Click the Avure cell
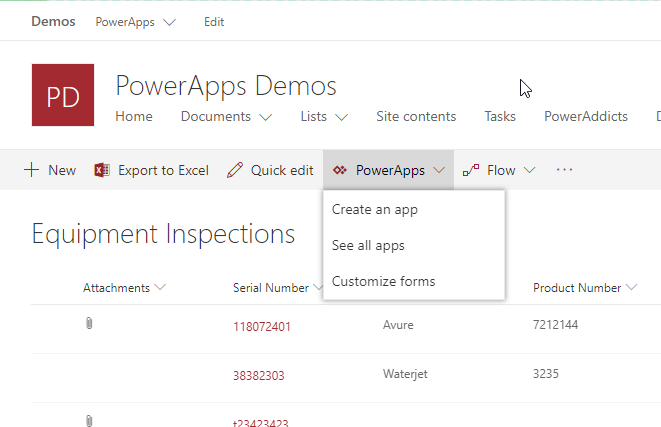Image resolution: width=661 pixels, height=427 pixels. click(x=398, y=325)
